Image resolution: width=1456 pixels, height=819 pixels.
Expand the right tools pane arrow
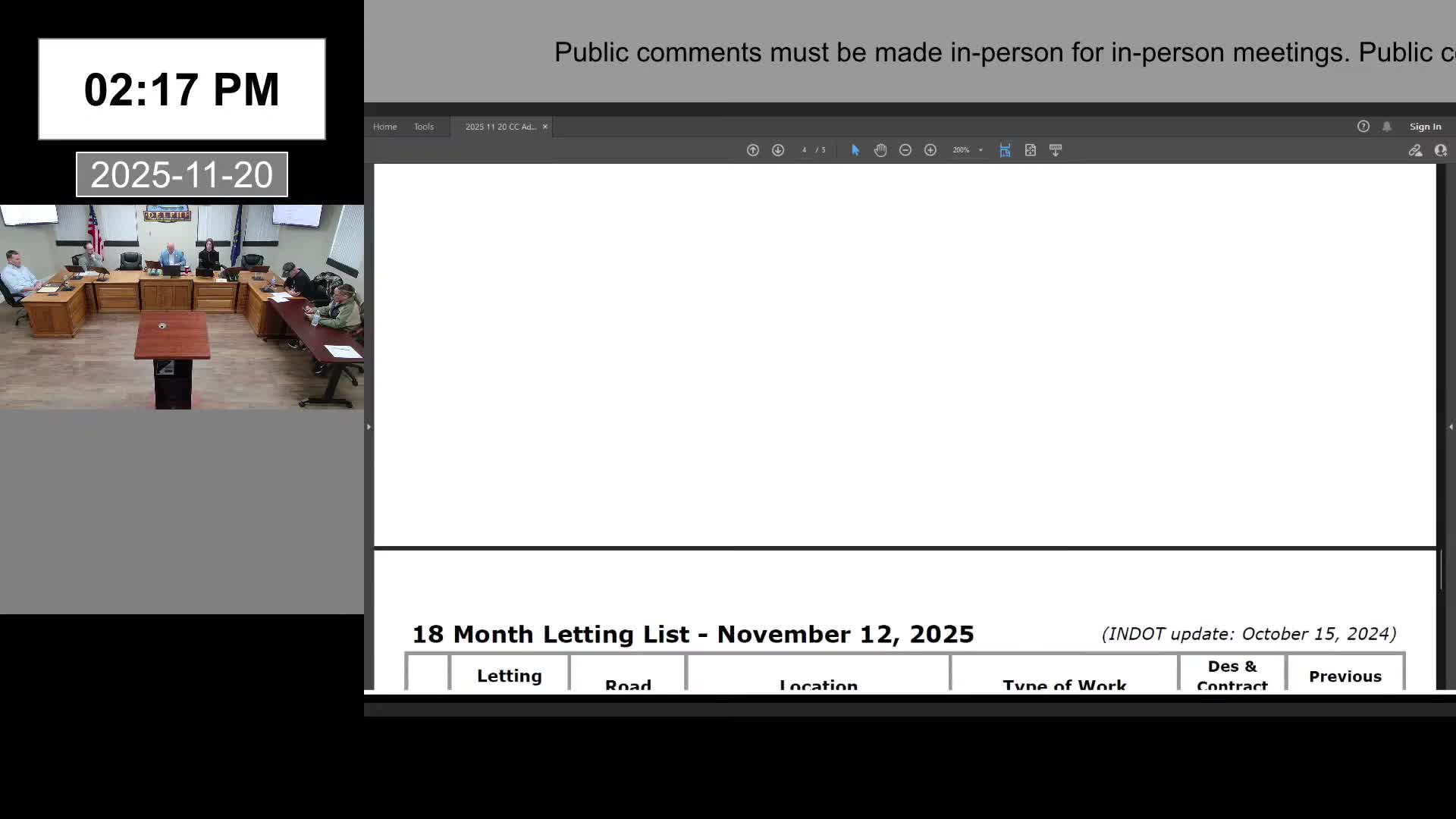1451,427
